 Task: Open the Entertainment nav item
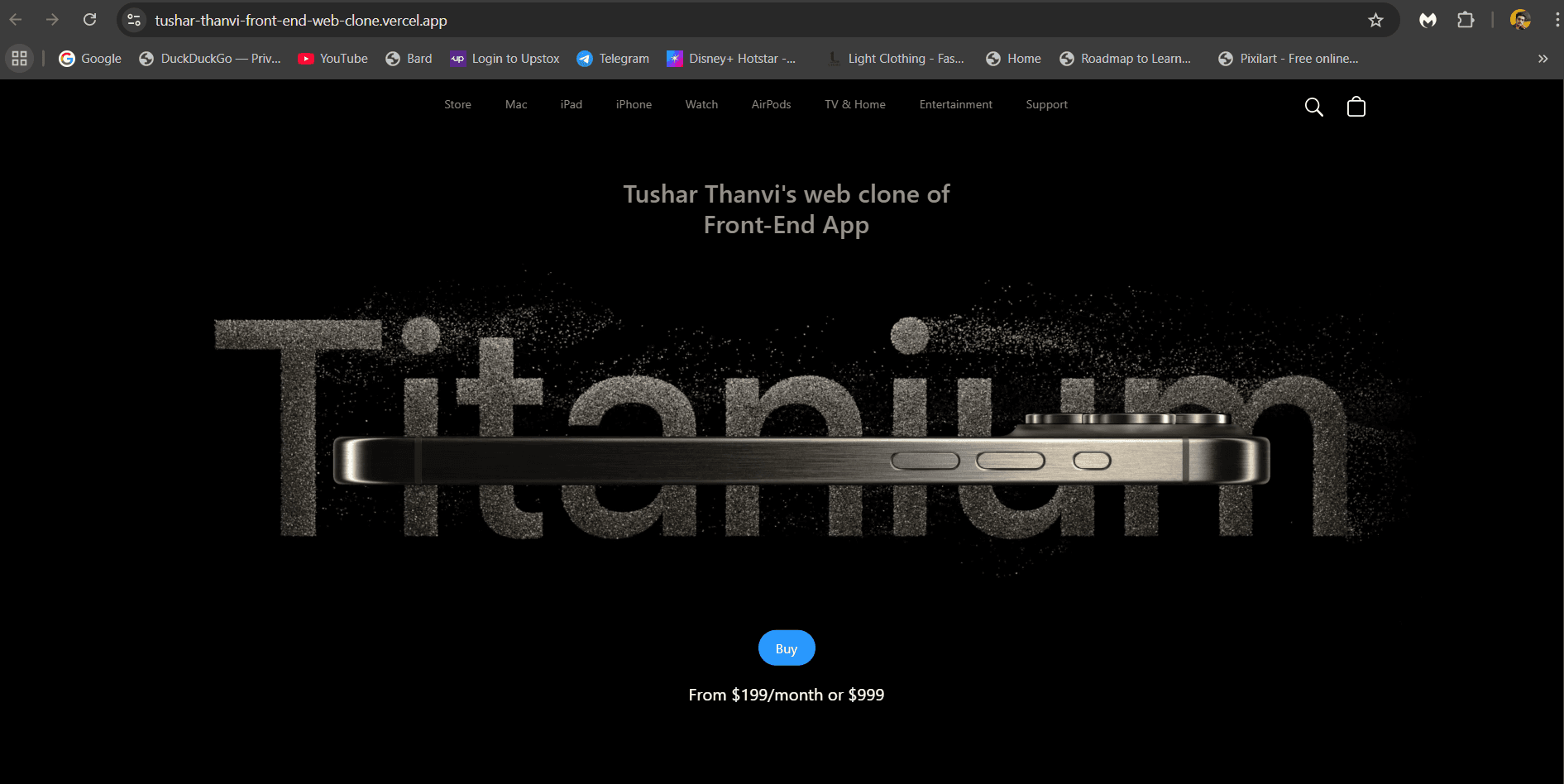[x=955, y=104]
